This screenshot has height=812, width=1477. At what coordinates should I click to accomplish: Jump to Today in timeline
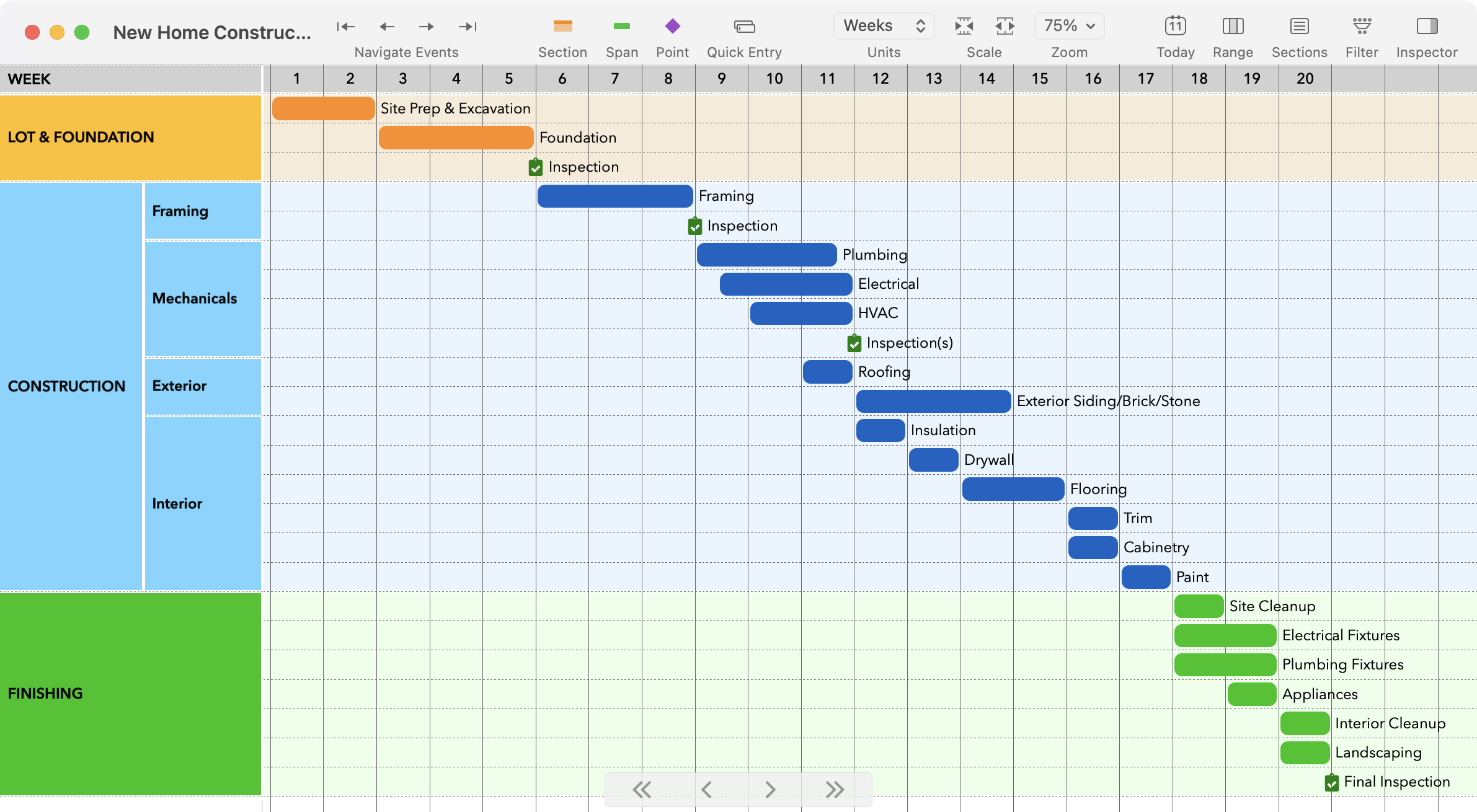pos(1175,26)
